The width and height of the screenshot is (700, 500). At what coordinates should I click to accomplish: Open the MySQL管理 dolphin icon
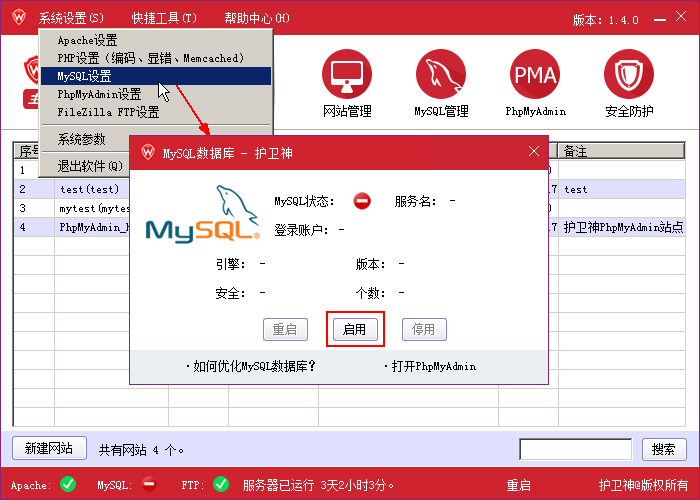(x=441, y=75)
